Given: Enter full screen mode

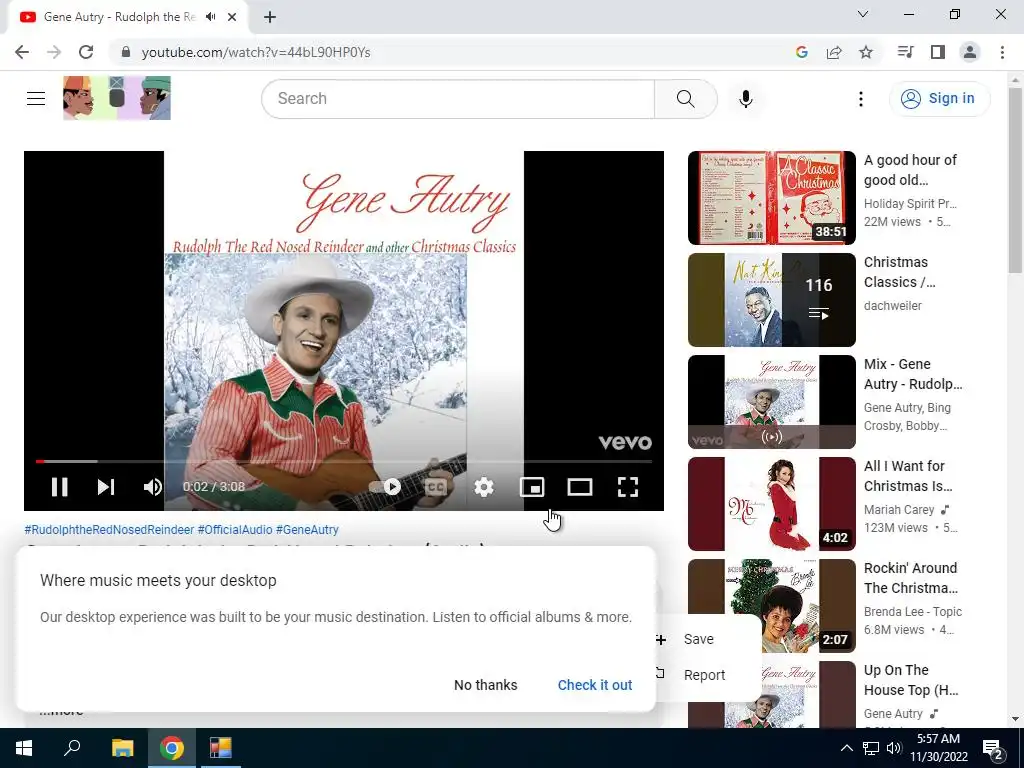Looking at the screenshot, I should click(628, 487).
